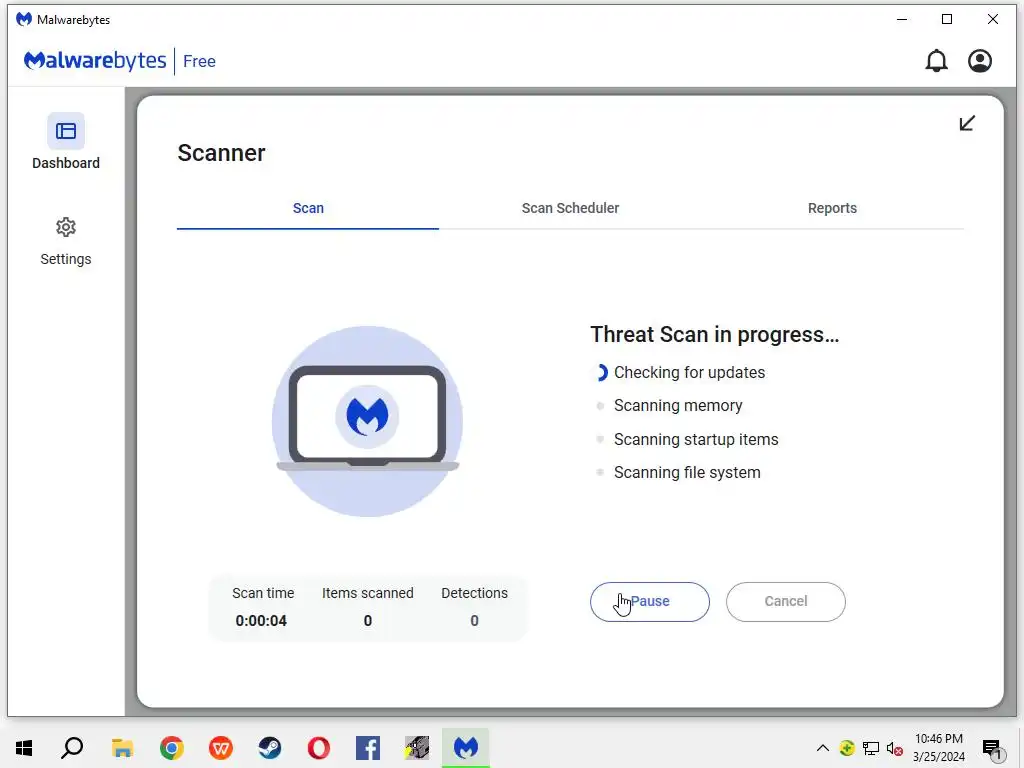1024x768 pixels.
Task: Click the green plus tray icon
Action: pos(847,748)
